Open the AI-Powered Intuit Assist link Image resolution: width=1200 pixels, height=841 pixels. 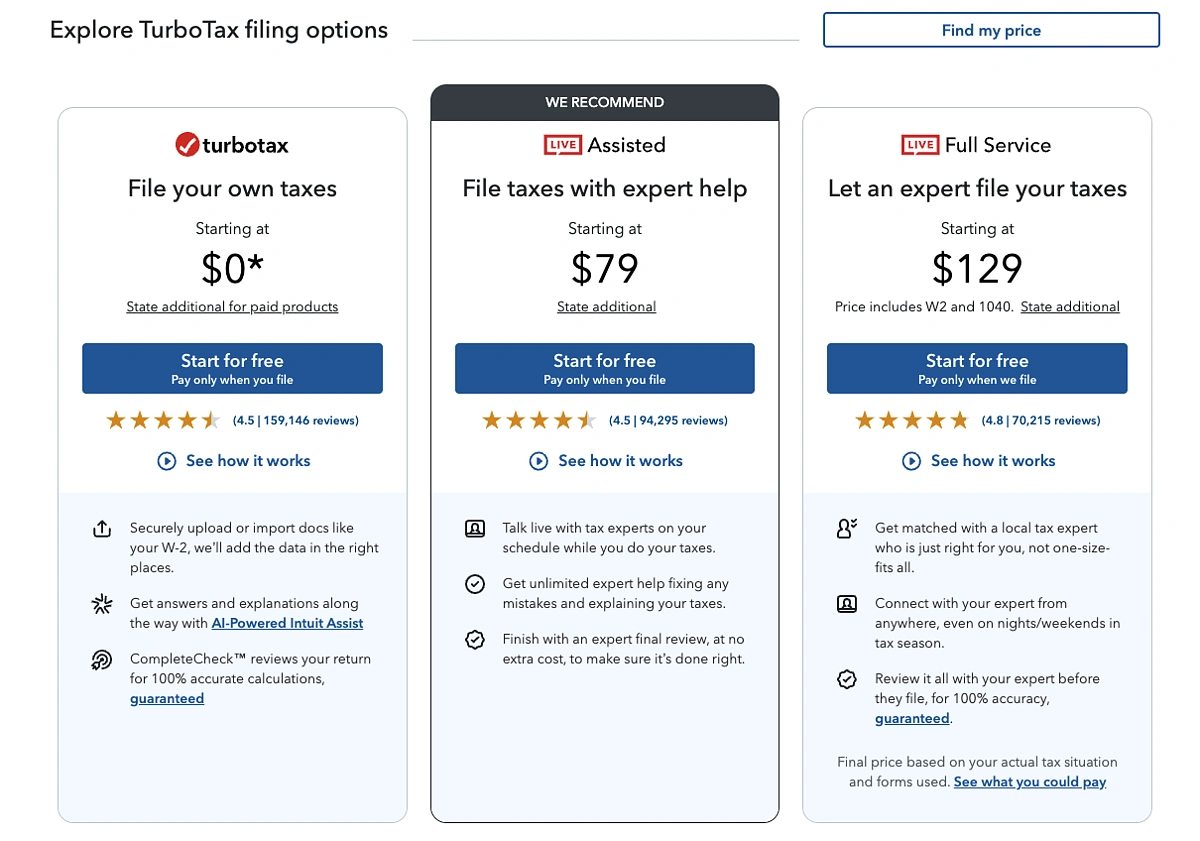[287, 623]
